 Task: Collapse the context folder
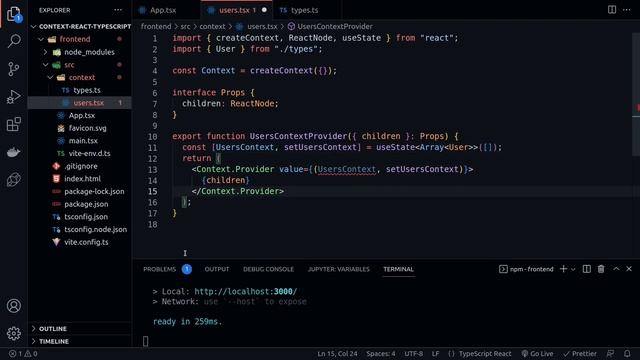(x=80, y=77)
